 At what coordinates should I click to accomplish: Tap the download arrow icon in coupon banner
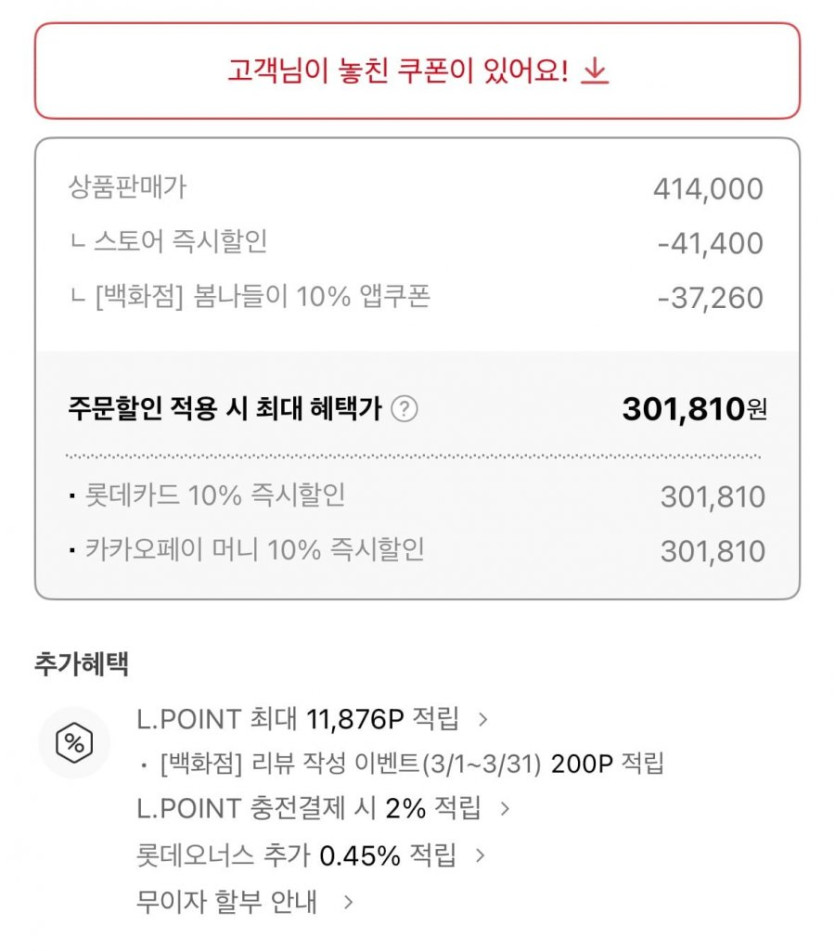595,72
